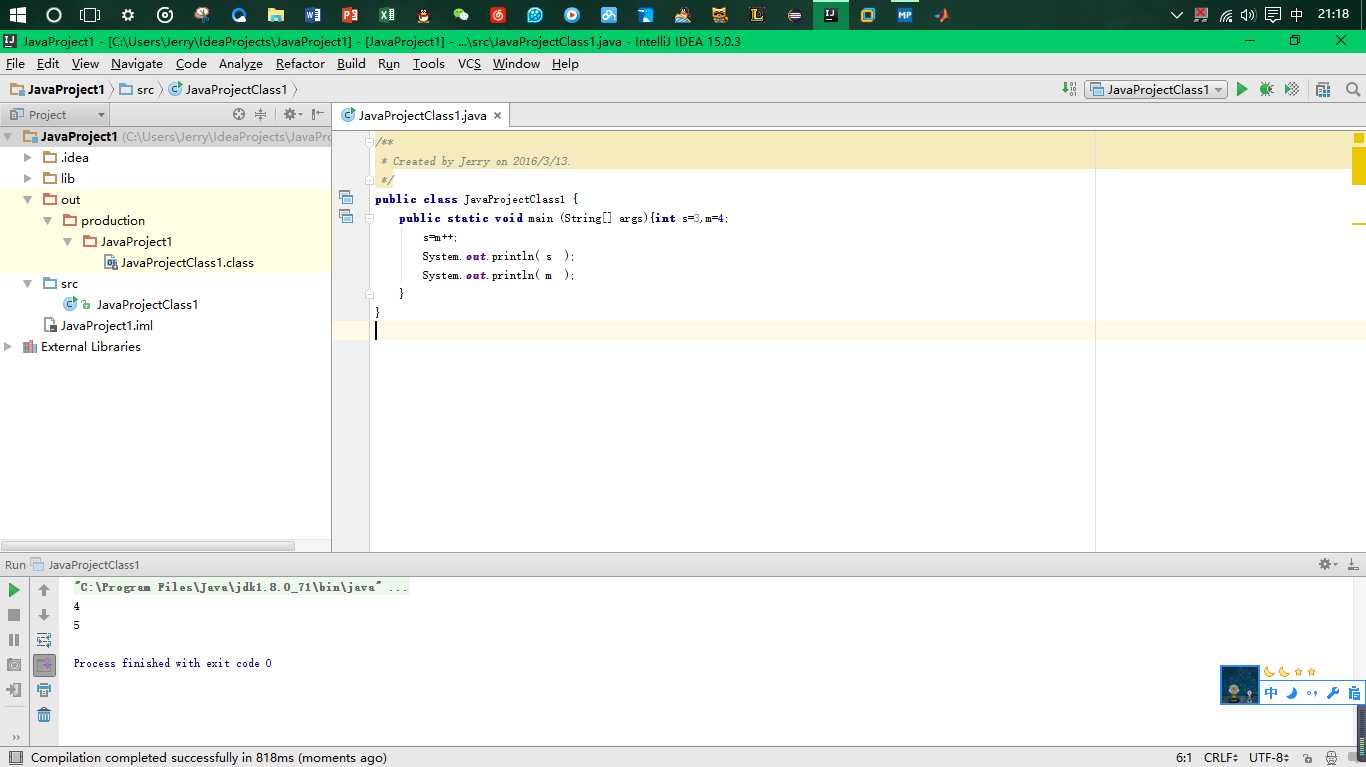This screenshot has height=767, width=1366.
Task: Open the File menu
Action: tap(15, 63)
